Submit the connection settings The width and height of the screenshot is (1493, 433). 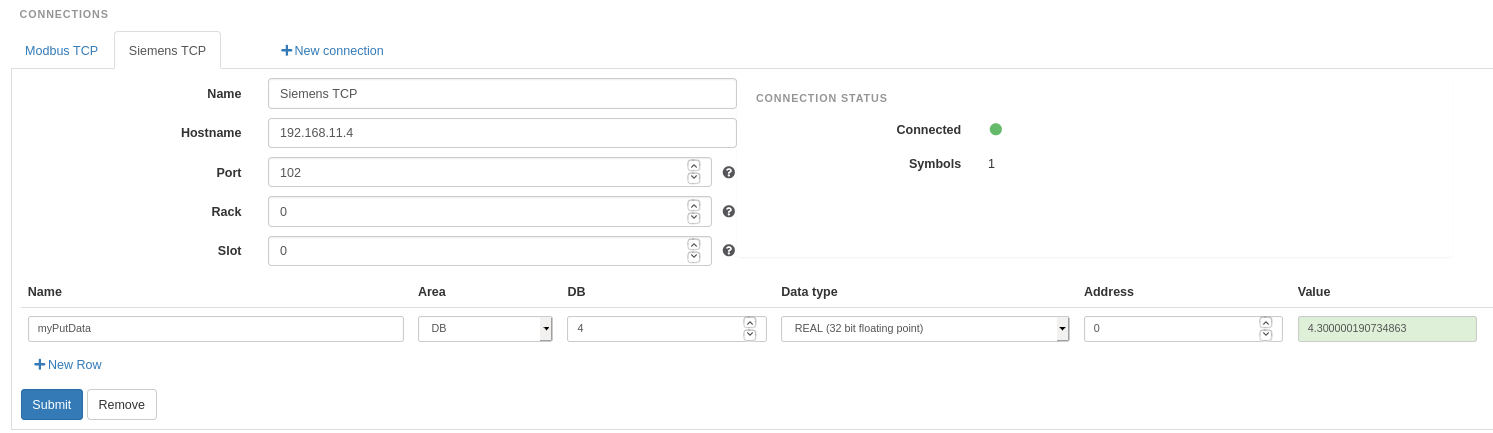click(x=52, y=404)
